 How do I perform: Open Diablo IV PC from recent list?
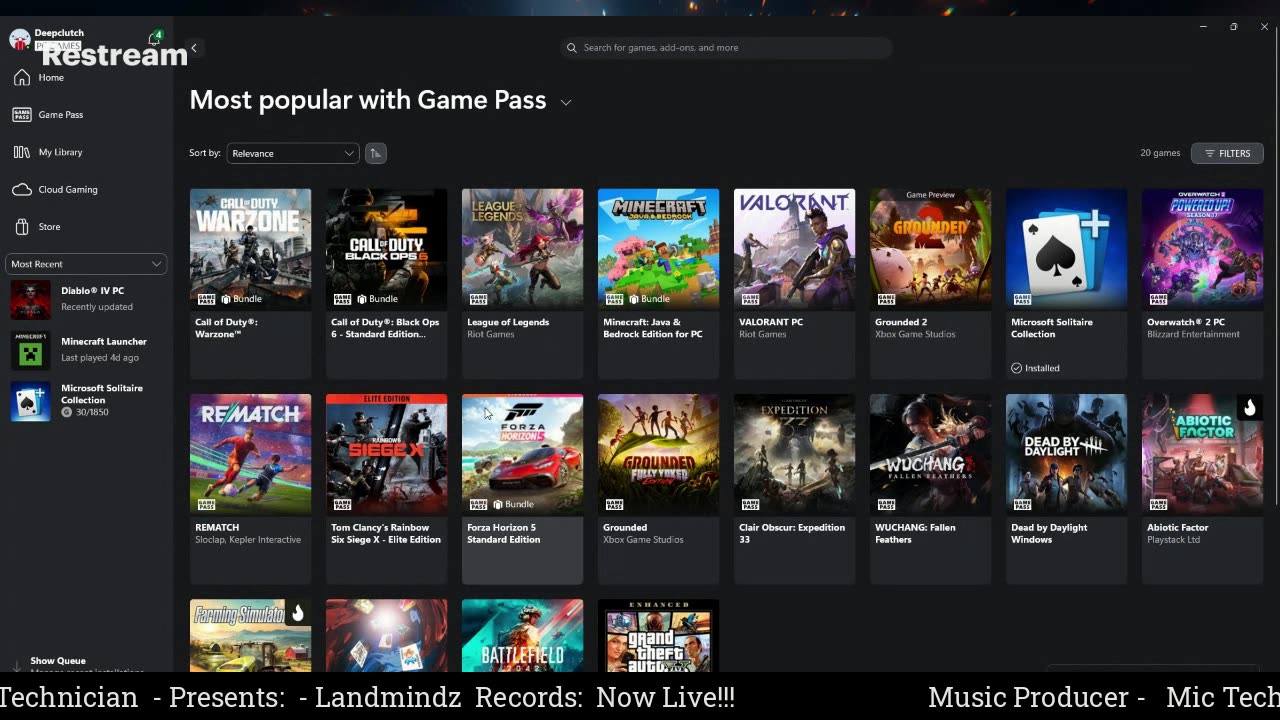click(86, 300)
